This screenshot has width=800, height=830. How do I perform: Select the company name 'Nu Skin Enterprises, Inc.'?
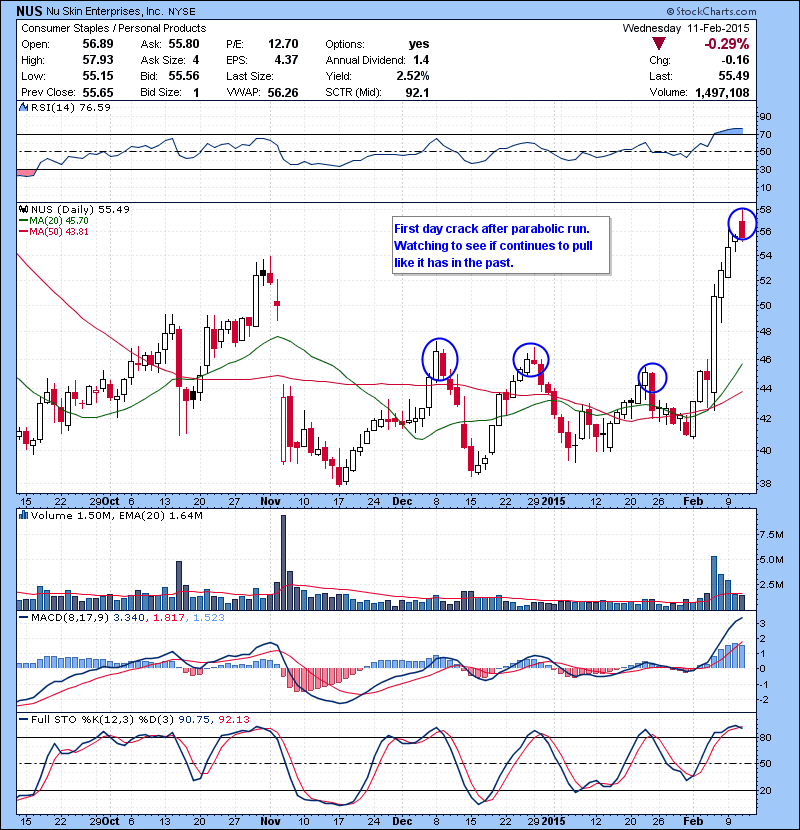click(105, 11)
